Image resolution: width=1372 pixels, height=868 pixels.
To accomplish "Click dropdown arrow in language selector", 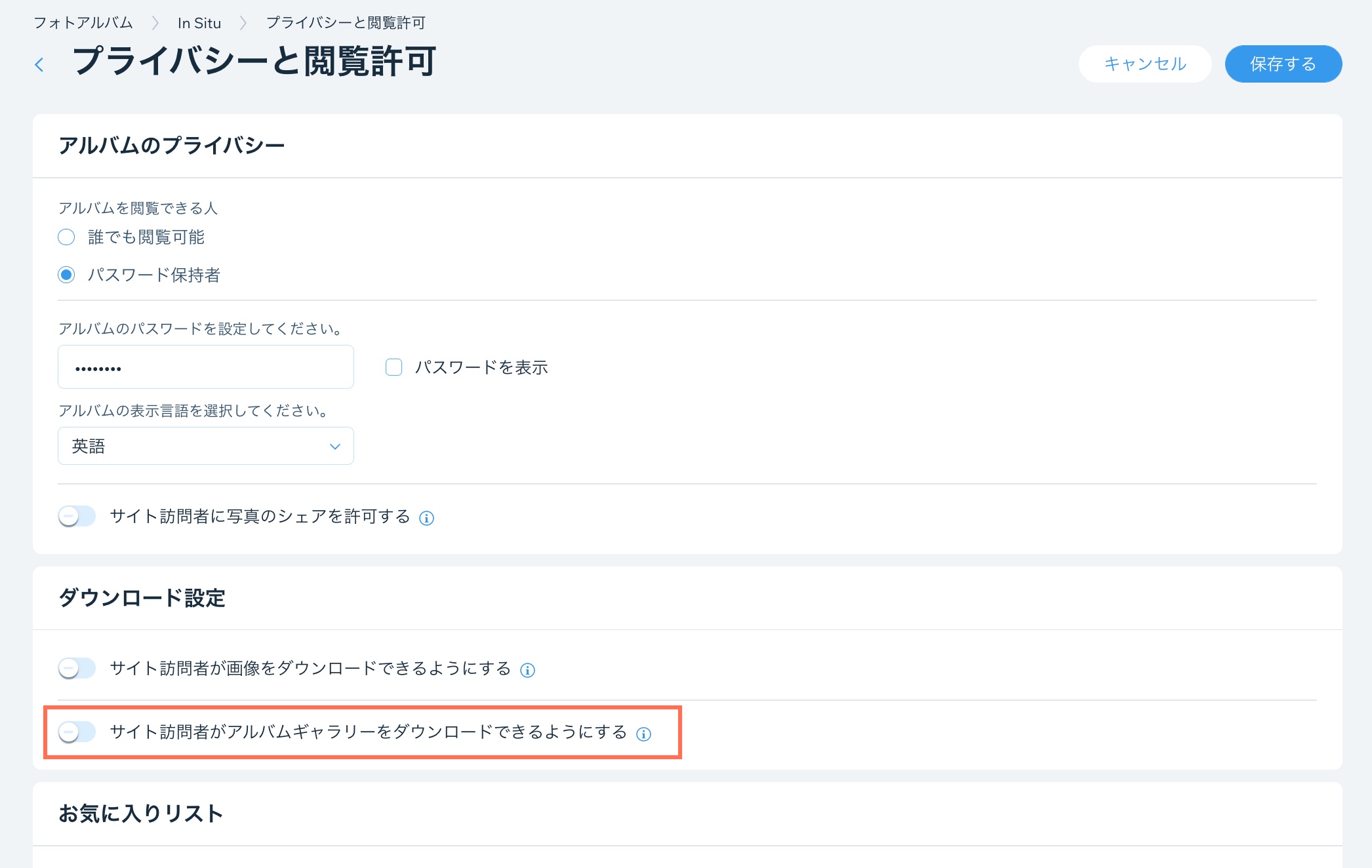I will pyautogui.click(x=334, y=446).
